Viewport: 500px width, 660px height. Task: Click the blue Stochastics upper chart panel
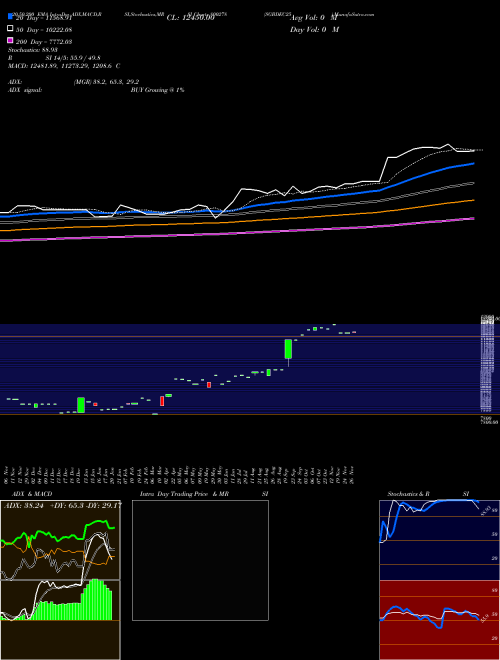coord(439,540)
